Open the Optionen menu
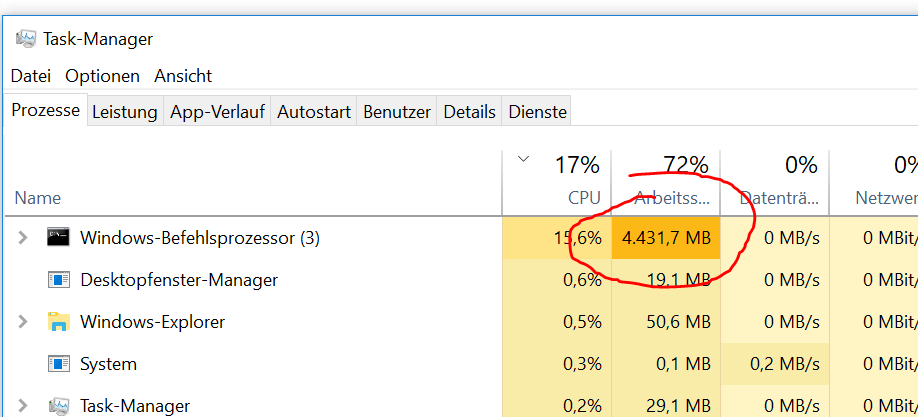Screen dimensions: 918x417 [x=102, y=76]
